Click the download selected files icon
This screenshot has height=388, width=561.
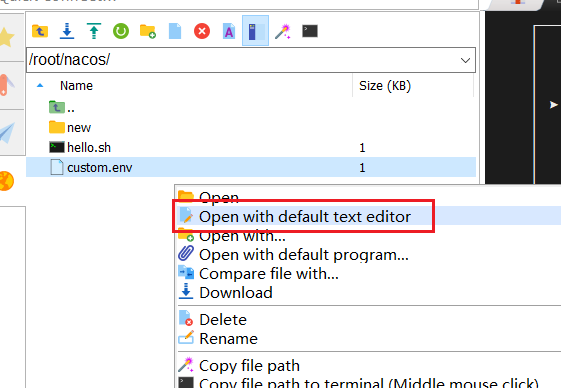point(67,31)
